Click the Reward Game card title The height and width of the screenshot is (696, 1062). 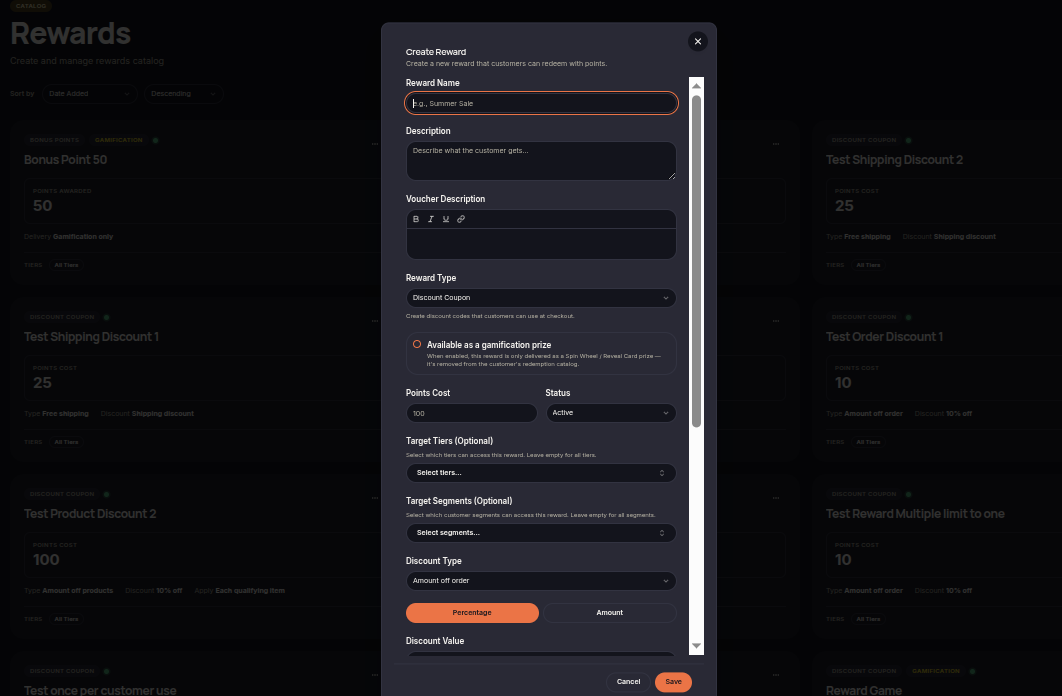(864, 690)
